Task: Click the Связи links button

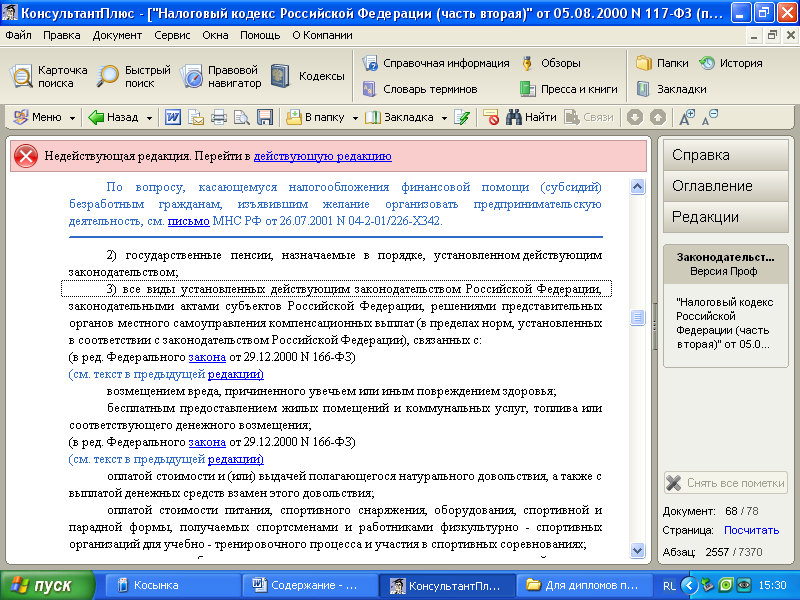Action: coord(589,117)
